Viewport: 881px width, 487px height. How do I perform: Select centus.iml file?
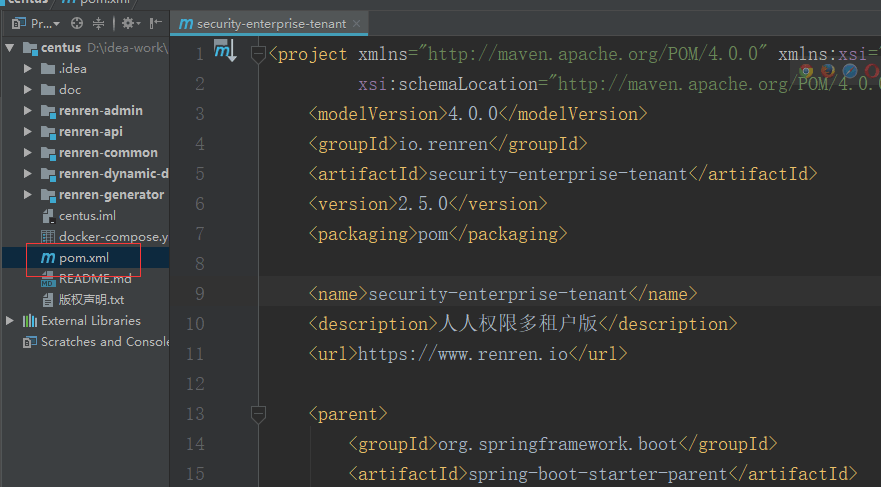pos(87,216)
